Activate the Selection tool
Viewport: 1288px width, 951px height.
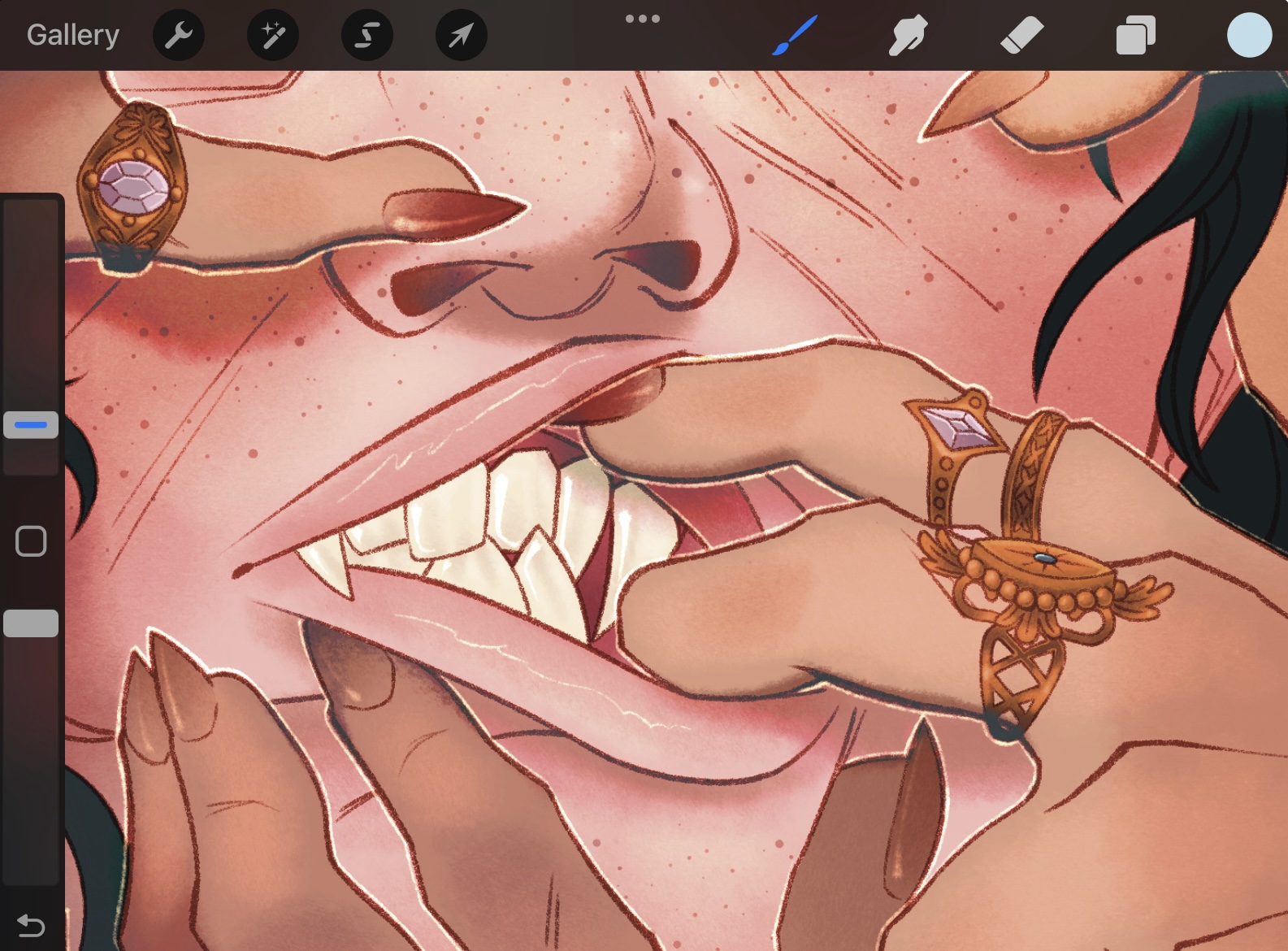[367, 35]
